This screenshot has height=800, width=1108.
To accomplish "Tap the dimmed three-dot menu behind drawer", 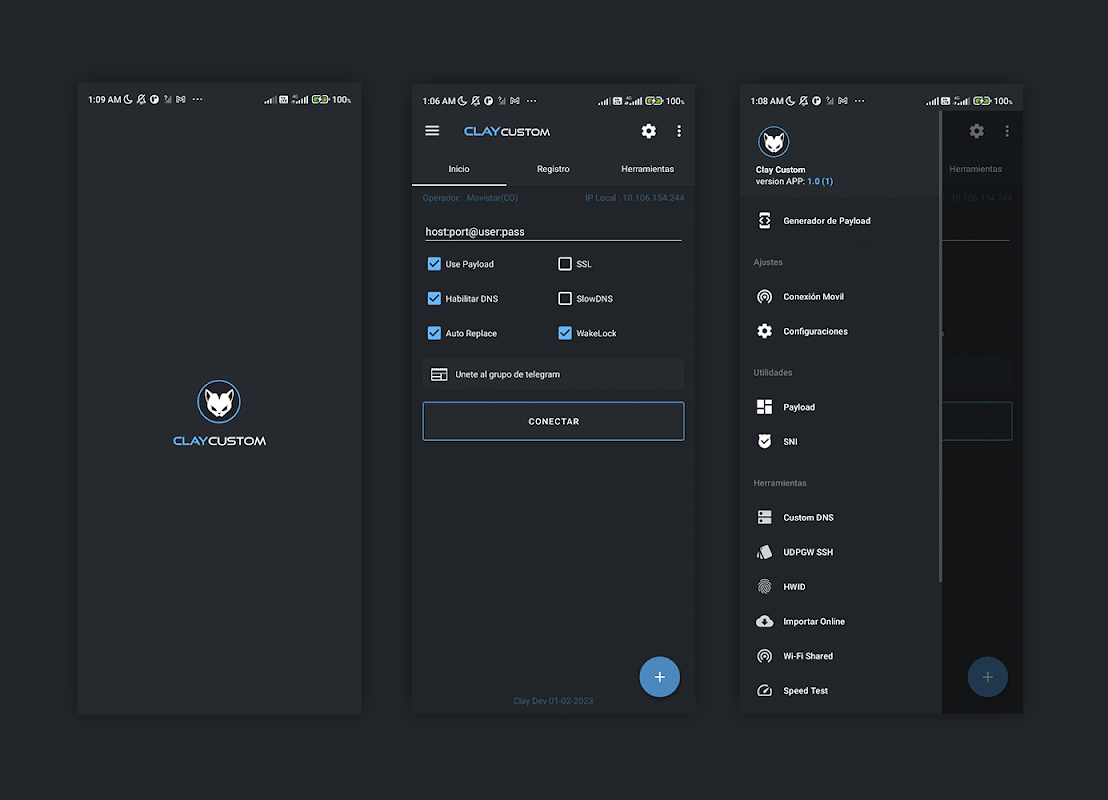I will 1007,131.
